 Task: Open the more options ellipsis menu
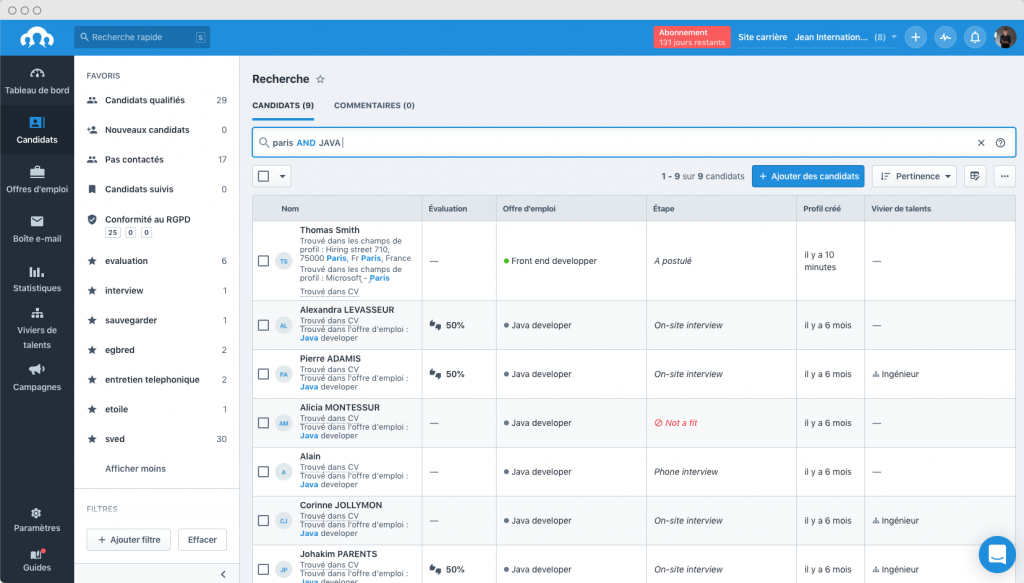(x=1004, y=176)
